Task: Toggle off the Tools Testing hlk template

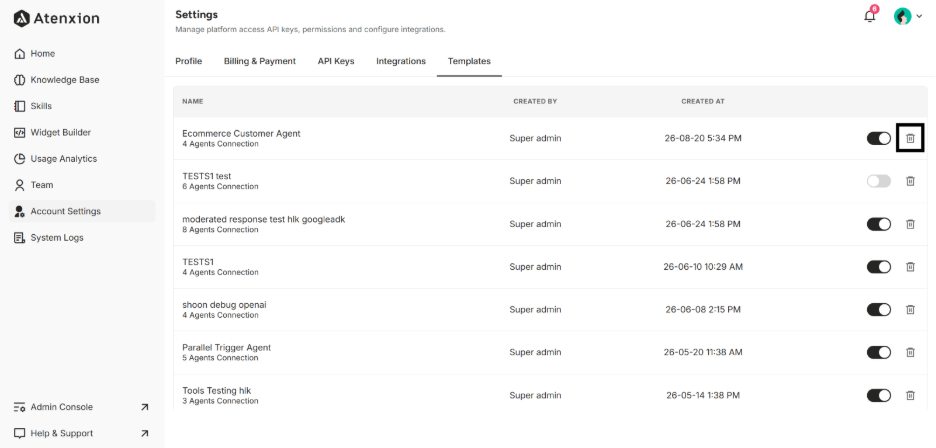Action: point(879,395)
